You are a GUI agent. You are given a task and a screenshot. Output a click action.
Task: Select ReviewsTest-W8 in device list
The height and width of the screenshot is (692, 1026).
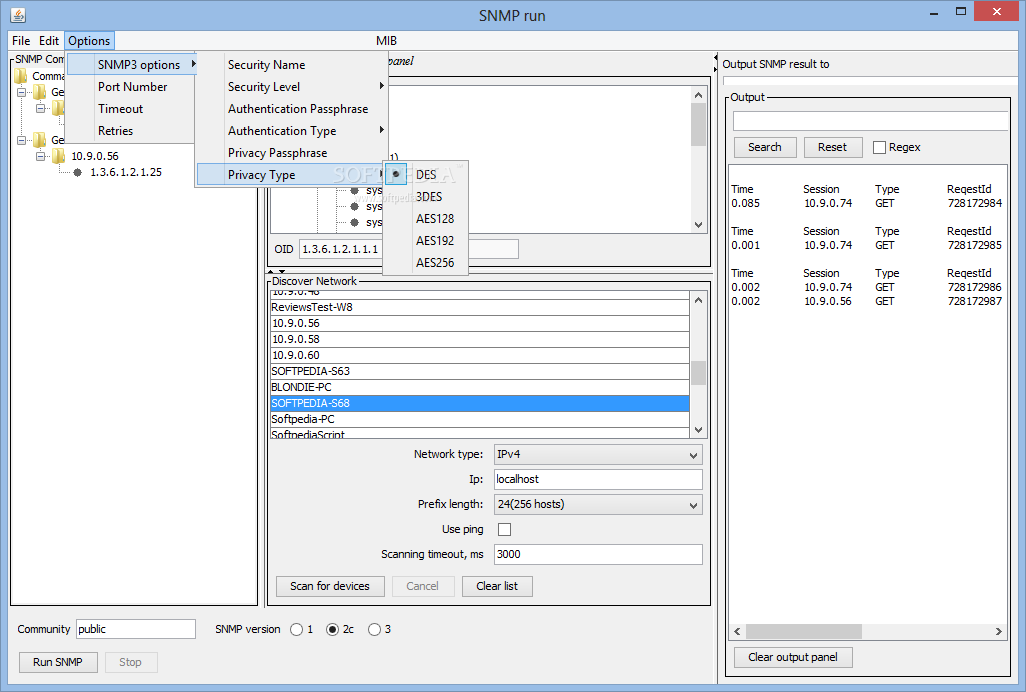point(480,307)
